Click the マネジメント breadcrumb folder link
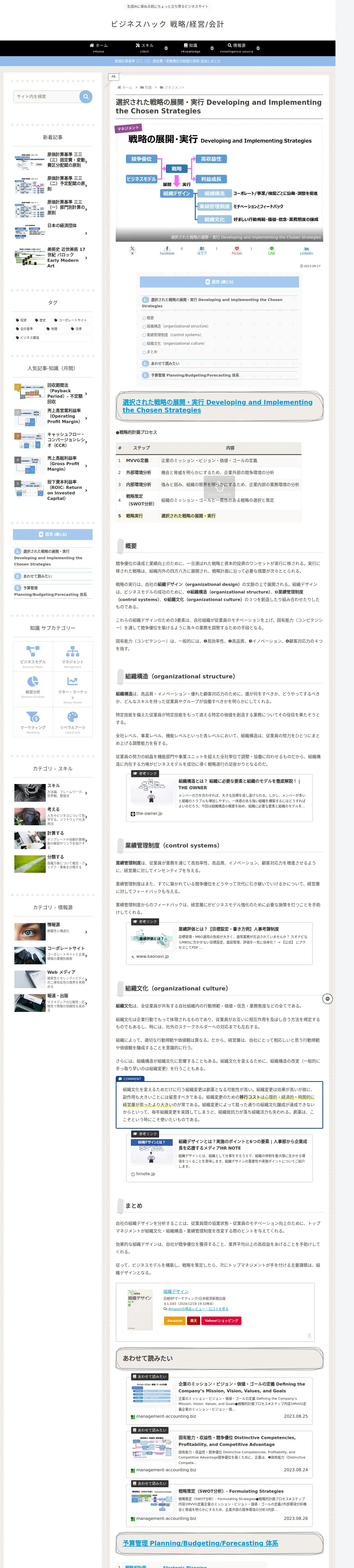 (172, 88)
